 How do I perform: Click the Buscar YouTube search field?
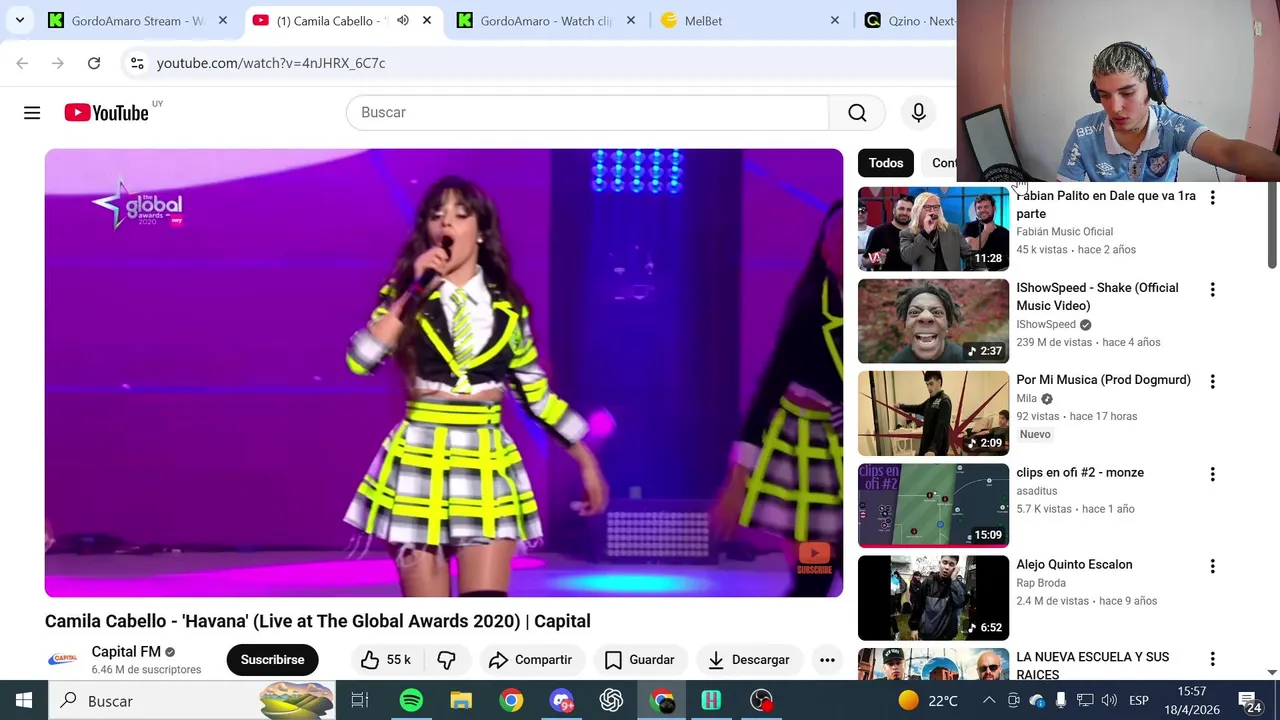(588, 113)
